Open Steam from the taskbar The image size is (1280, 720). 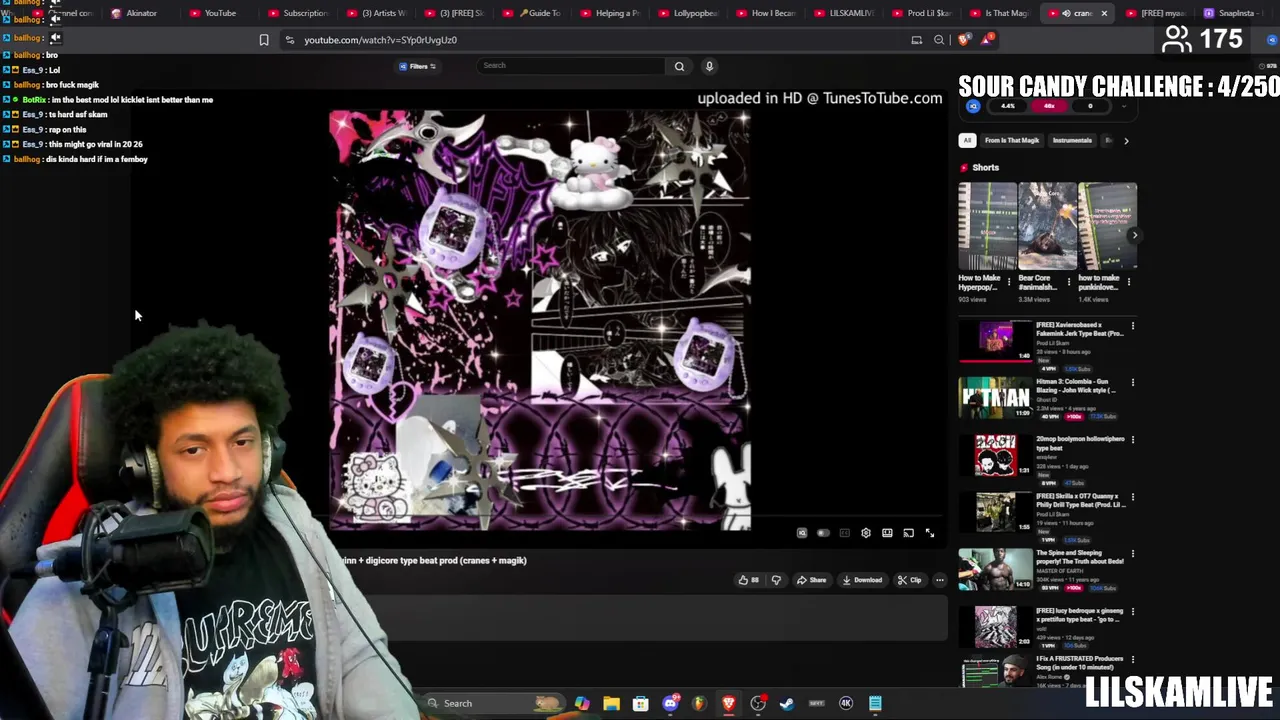(787, 703)
